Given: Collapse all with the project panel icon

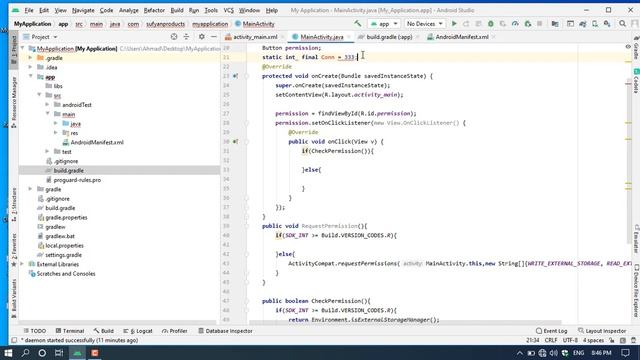Looking at the screenshot, I should coord(187,37).
